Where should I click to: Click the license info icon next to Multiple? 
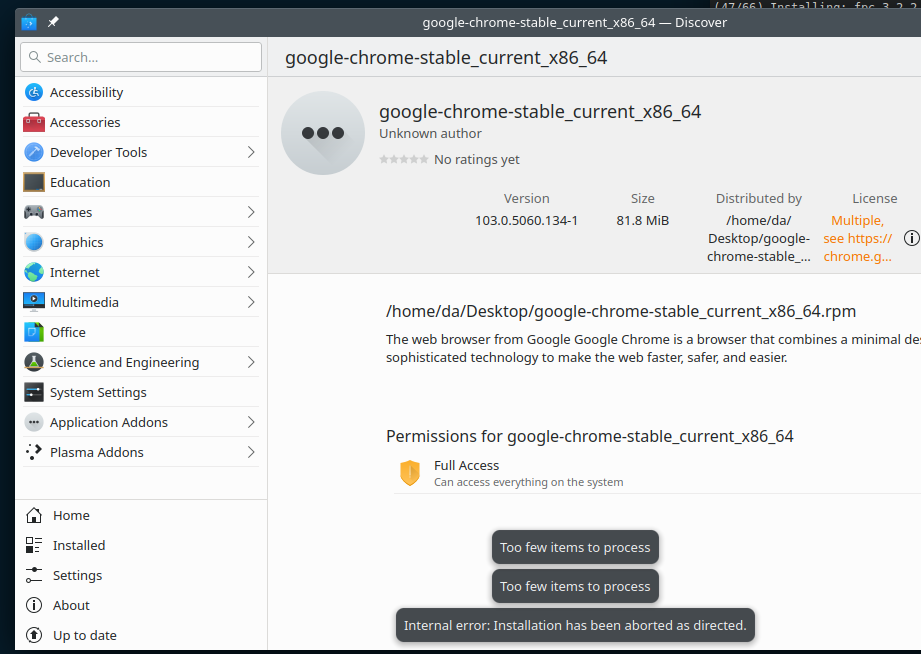(x=912, y=238)
